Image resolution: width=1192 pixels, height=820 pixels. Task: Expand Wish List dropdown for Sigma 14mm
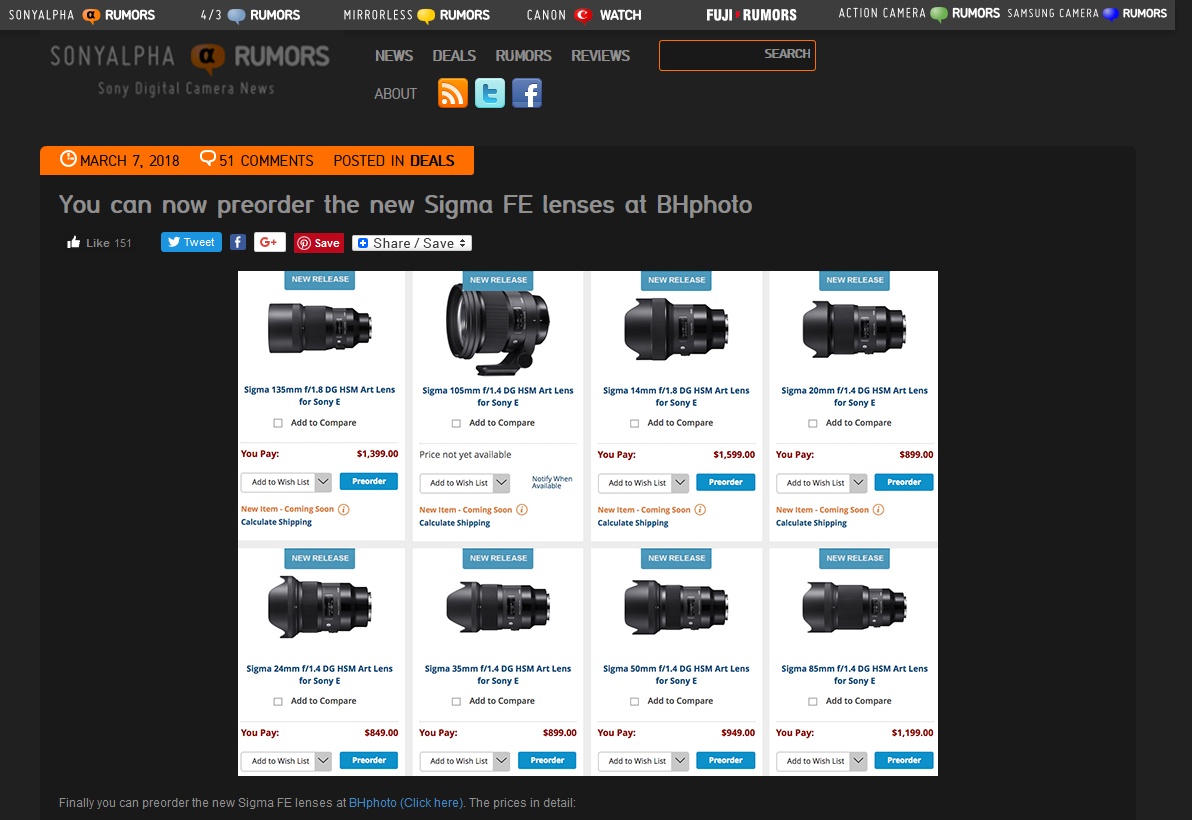(680, 483)
